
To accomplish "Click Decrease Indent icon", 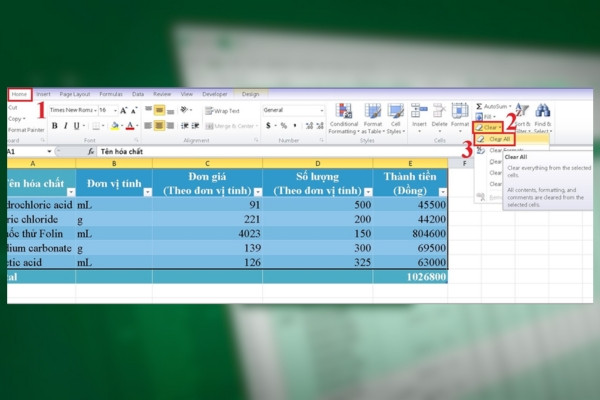I will click(x=184, y=126).
